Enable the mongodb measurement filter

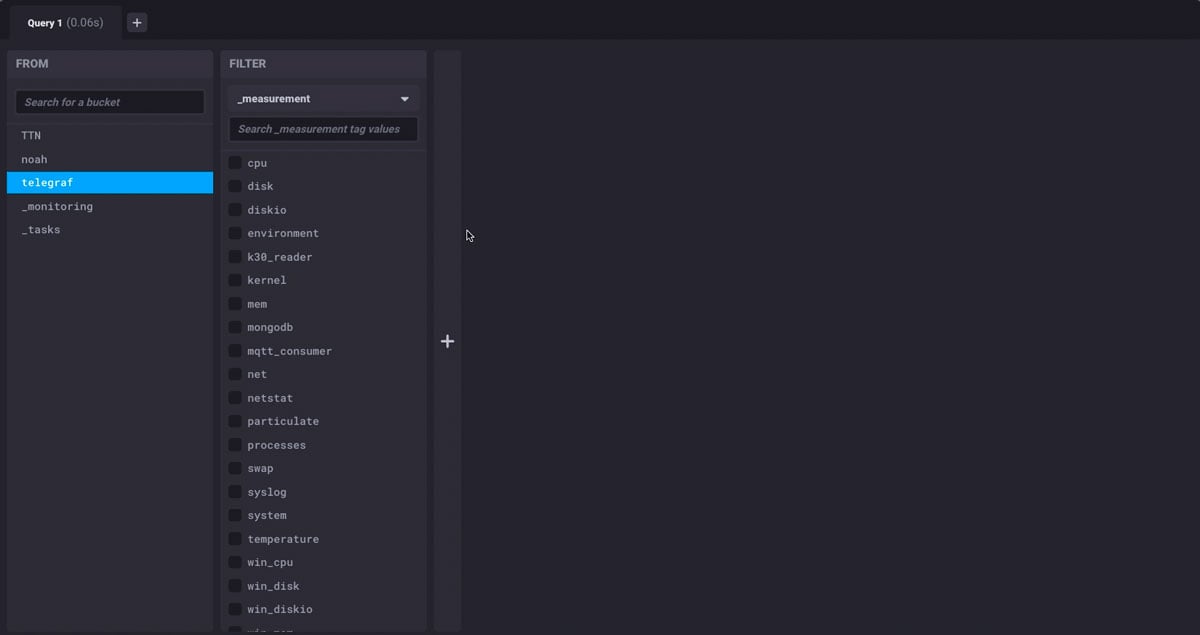click(x=235, y=327)
